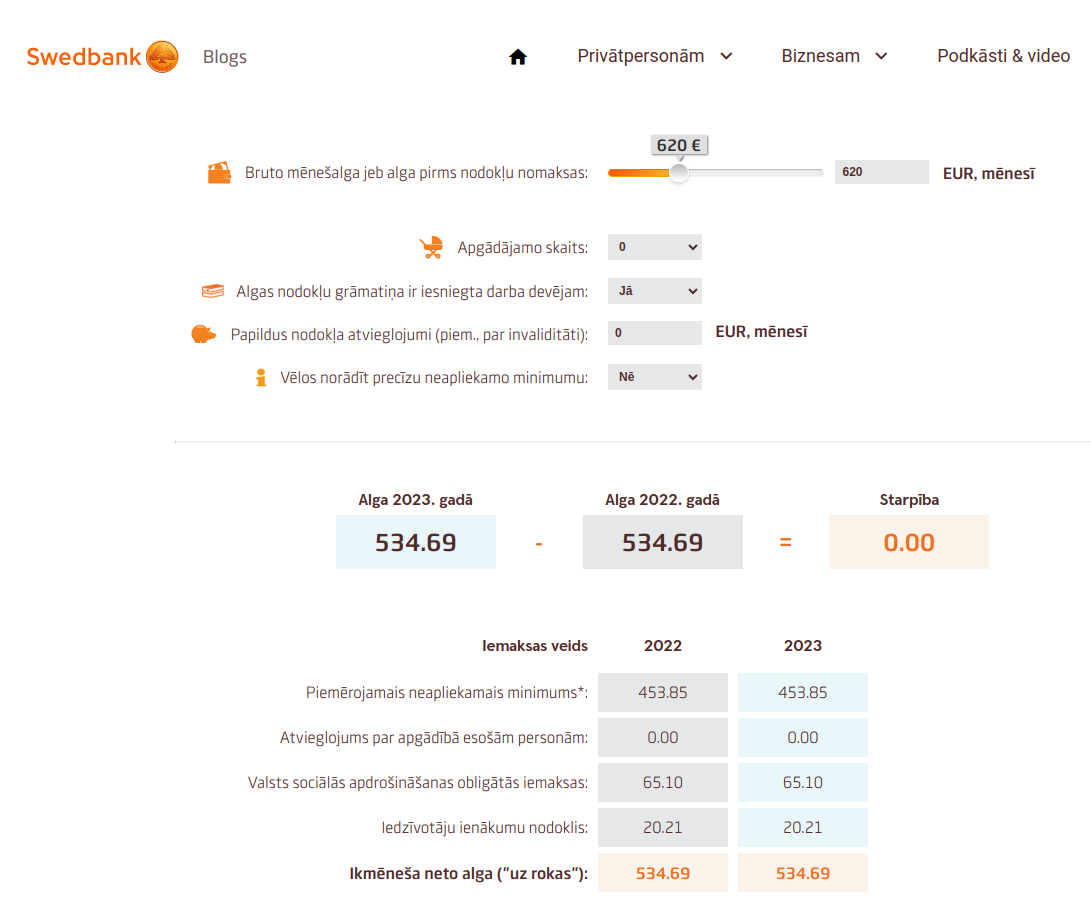The width and height of the screenshot is (1091, 910).
Task: Click the piggy bank tax relief icon
Action: click(203, 334)
